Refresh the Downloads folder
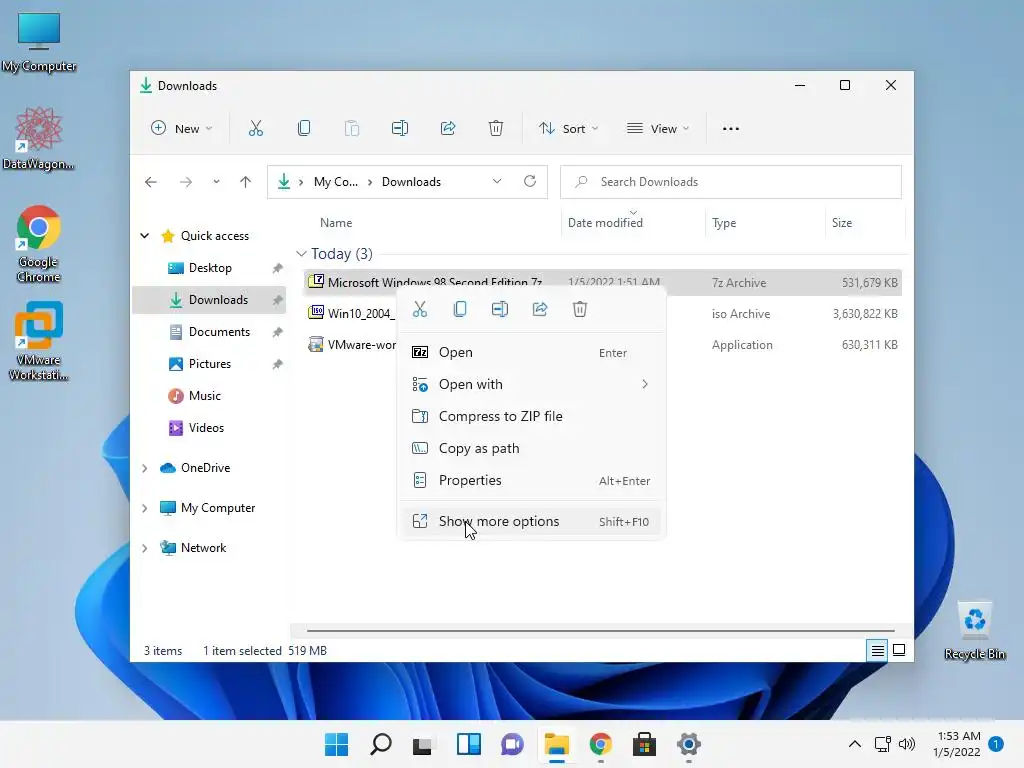The height and width of the screenshot is (768, 1024). (x=530, y=182)
